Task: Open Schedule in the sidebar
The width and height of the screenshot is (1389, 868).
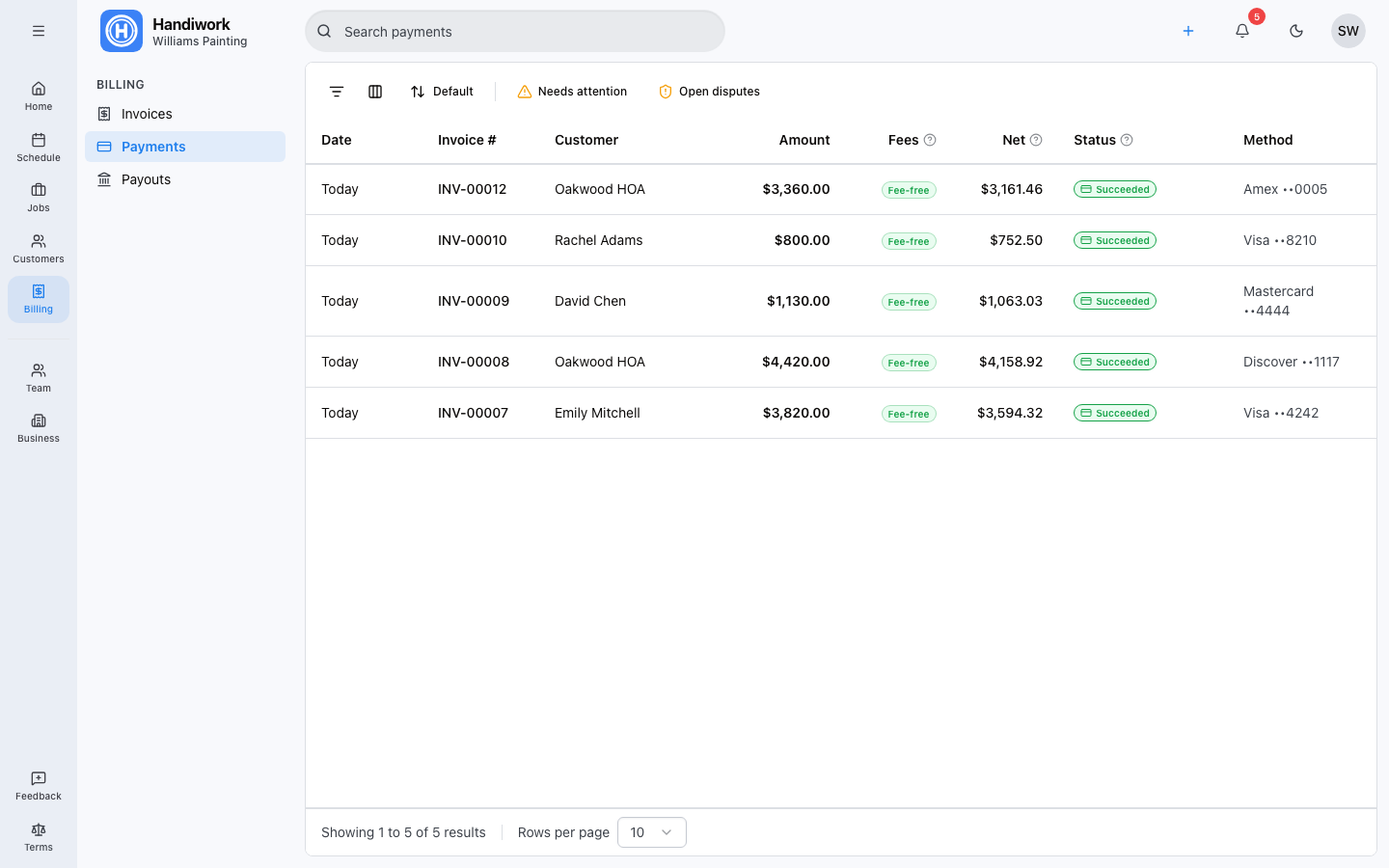Action: click(x=39, y=148)
